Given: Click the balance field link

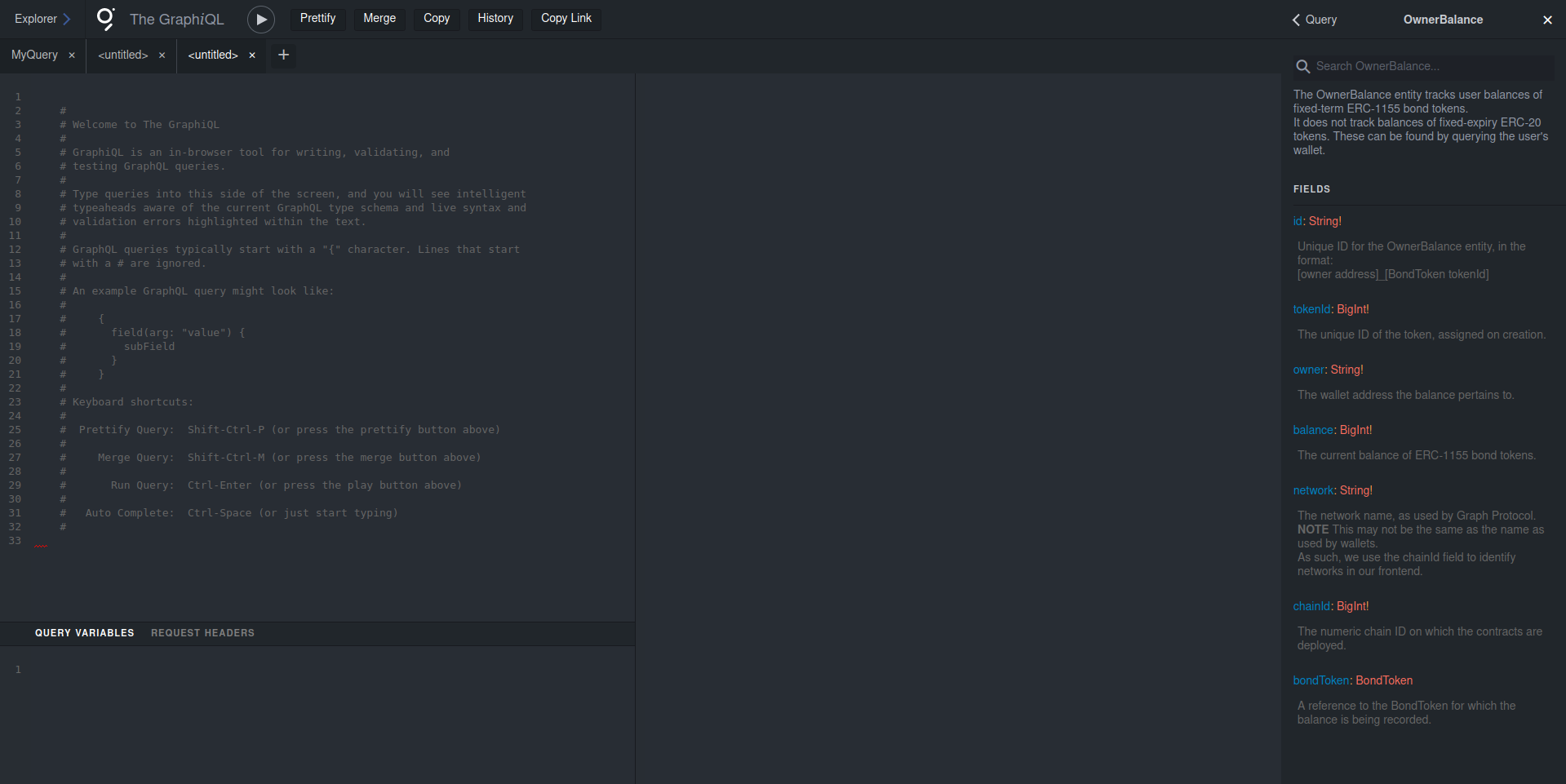Looking at the screenshot, I should pyautogui.click(x=1313, y=430).
